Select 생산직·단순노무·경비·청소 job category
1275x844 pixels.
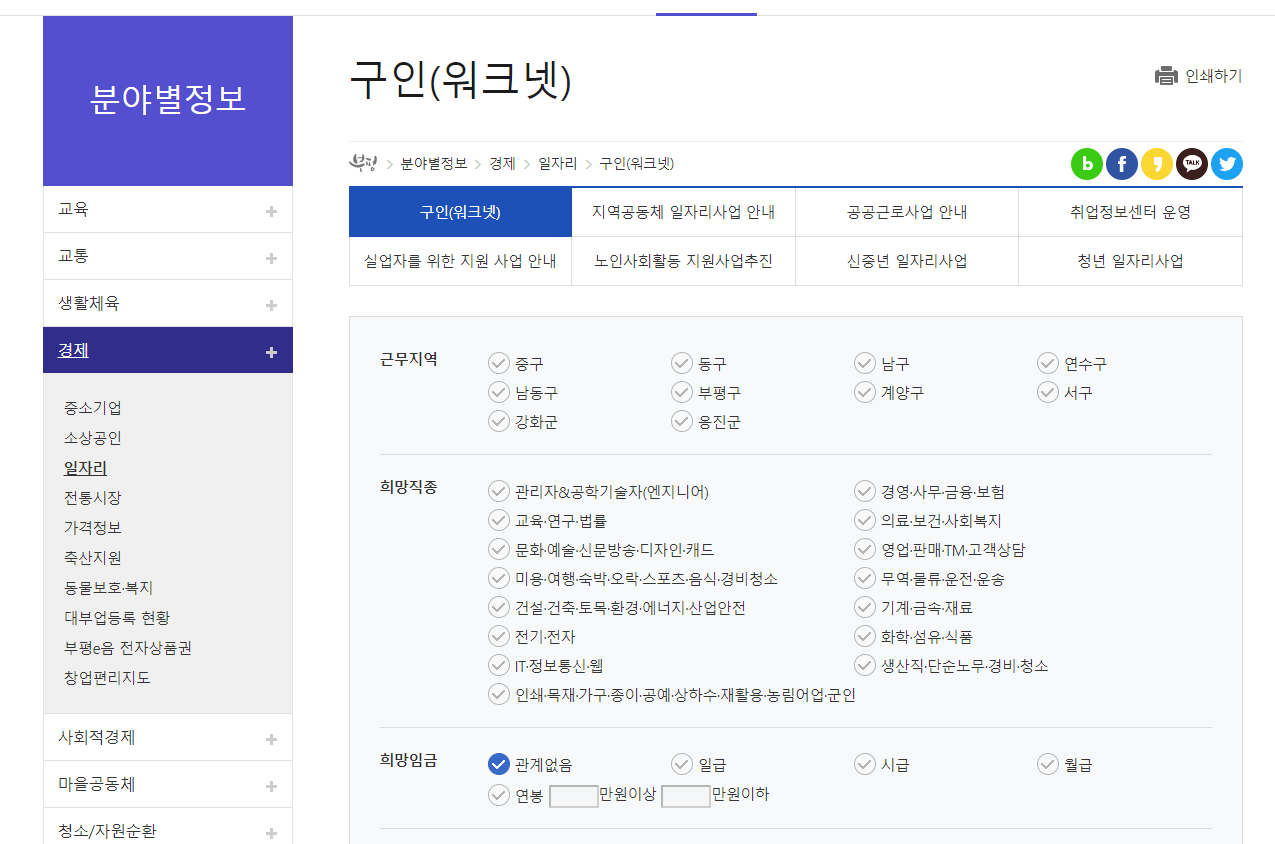(x=865, y=665)
